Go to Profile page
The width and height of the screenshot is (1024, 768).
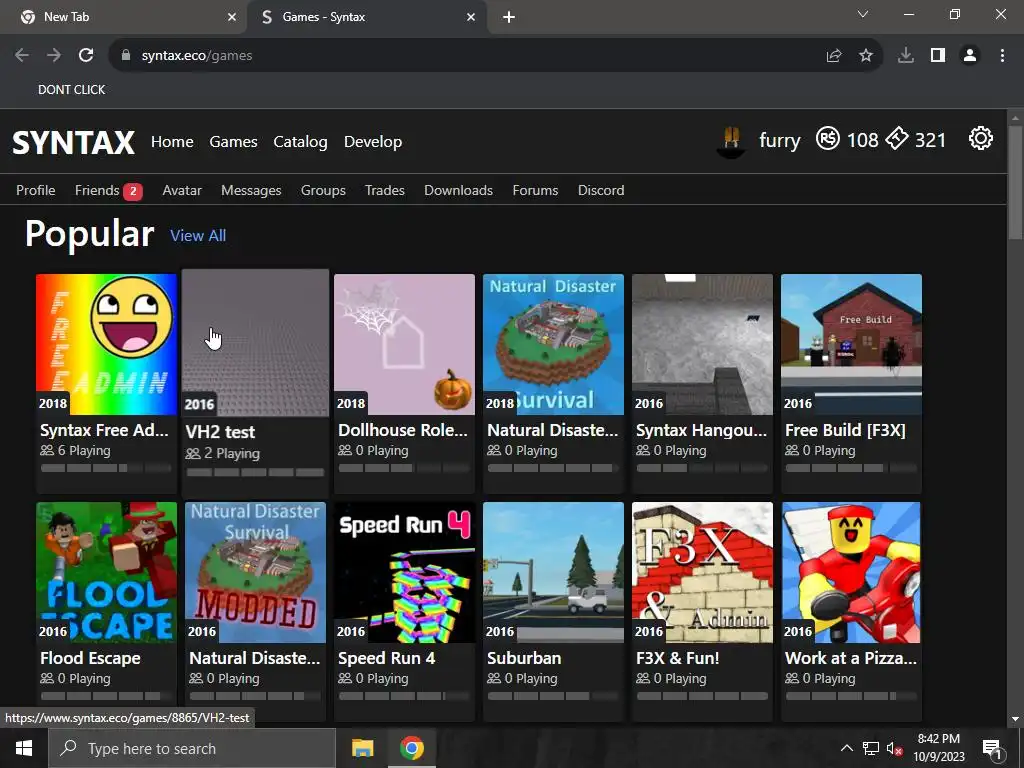35,190
